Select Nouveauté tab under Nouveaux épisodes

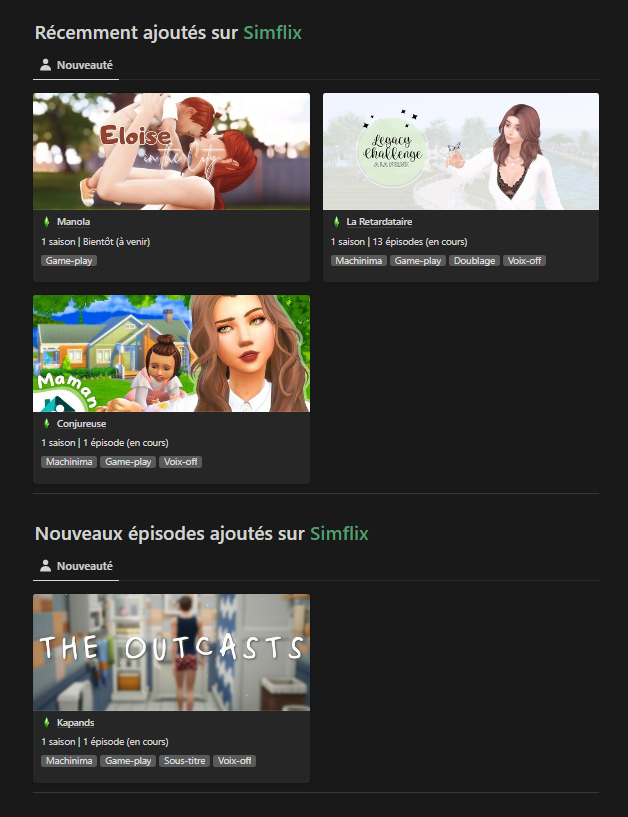(x=76, y=566)
